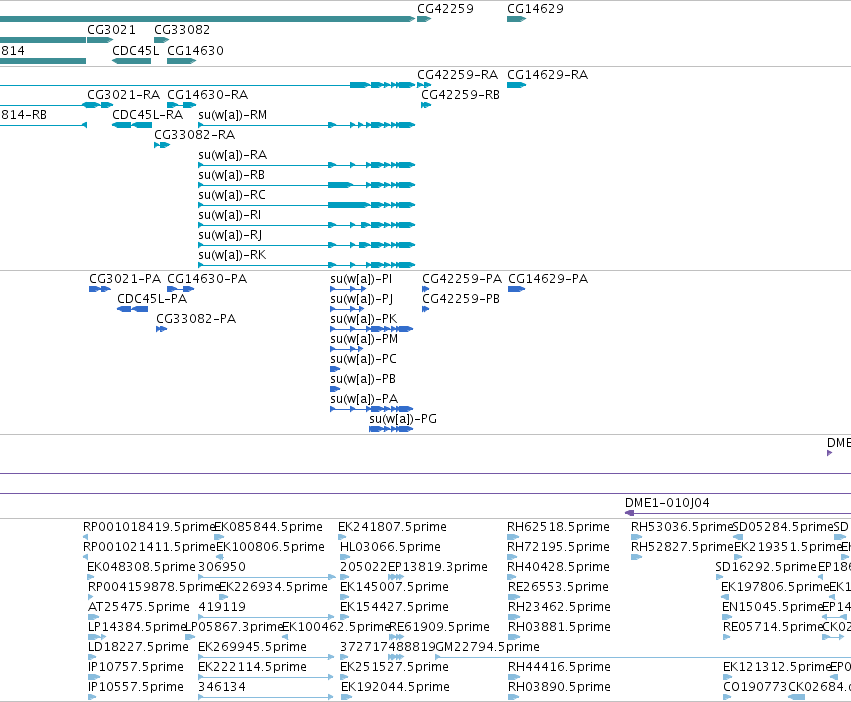Select the CG14630 gene label
Image resolution: width=851 pixels, height=702 pixels.
[195, 50]
